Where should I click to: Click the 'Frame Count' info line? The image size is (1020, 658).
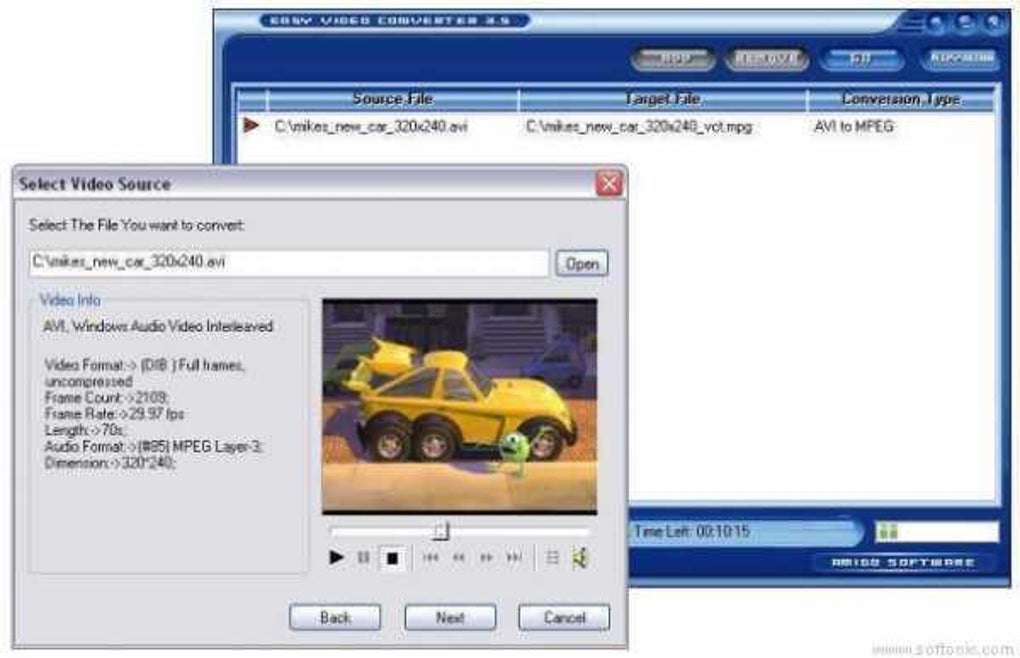107,397
